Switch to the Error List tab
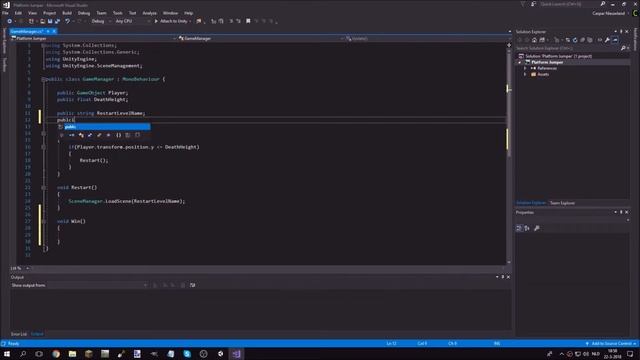 click(18, 334)
